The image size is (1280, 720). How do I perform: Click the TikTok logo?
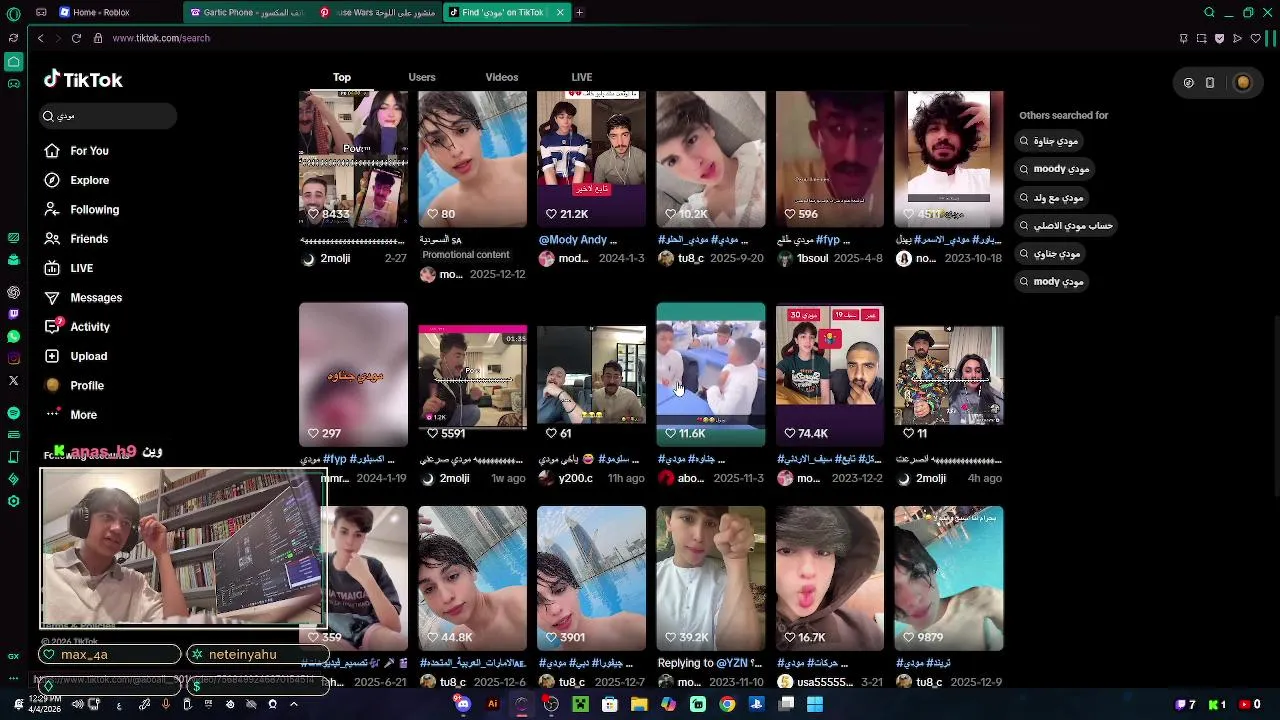pyautogui.click(x=83, y=80)
